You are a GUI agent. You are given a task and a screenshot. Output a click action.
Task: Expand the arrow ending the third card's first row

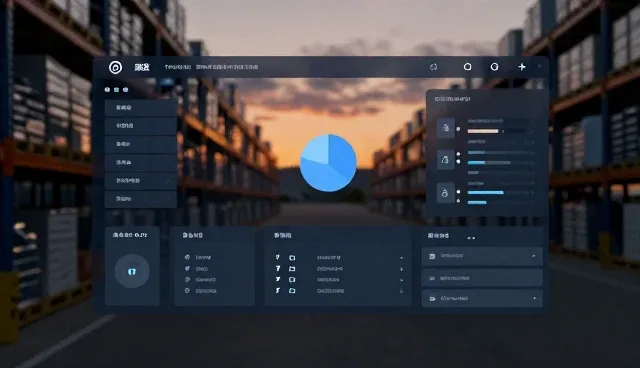tap(402, 258)
